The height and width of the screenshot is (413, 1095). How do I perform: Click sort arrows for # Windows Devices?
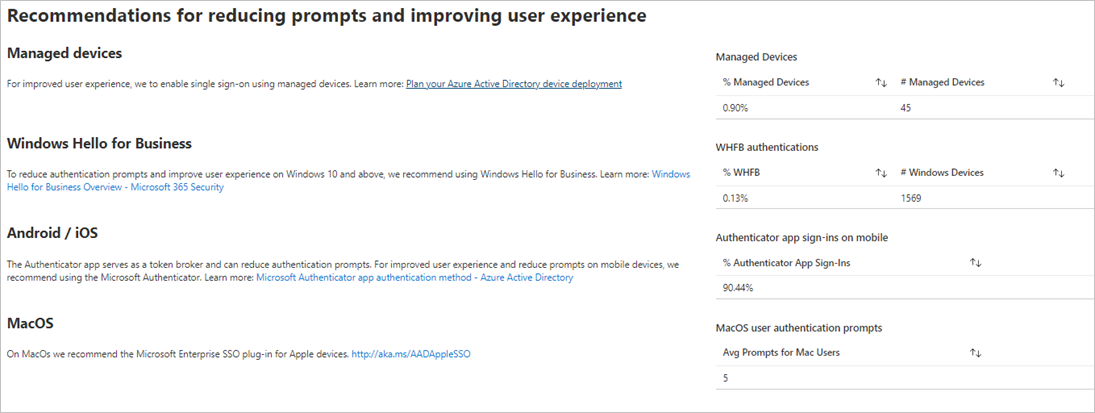(x=1058, y=173)
